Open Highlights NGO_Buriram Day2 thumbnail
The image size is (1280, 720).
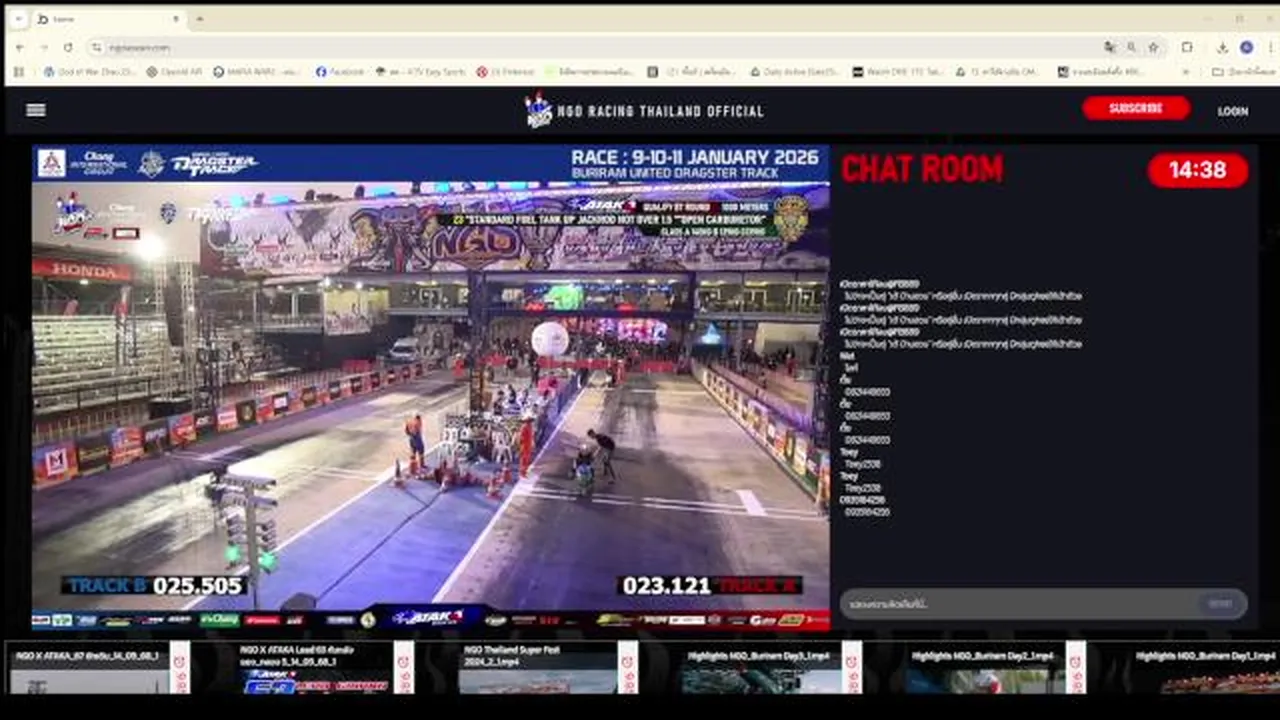click(984, 668)
